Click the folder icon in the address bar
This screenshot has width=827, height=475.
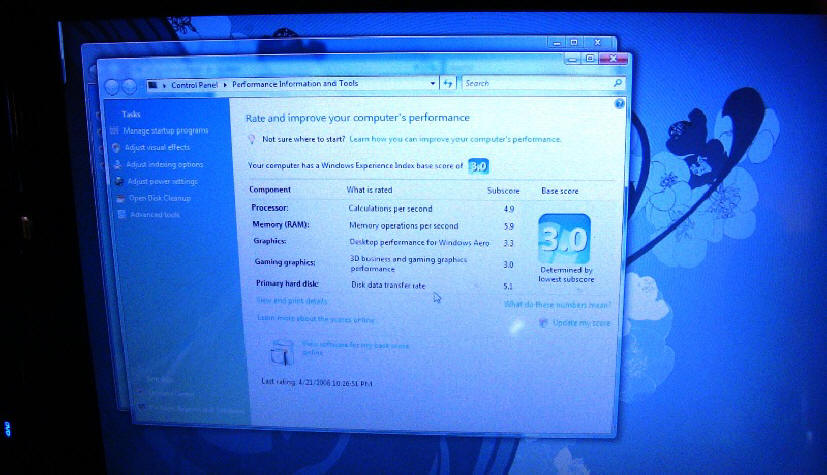click(x=152, y=84)
